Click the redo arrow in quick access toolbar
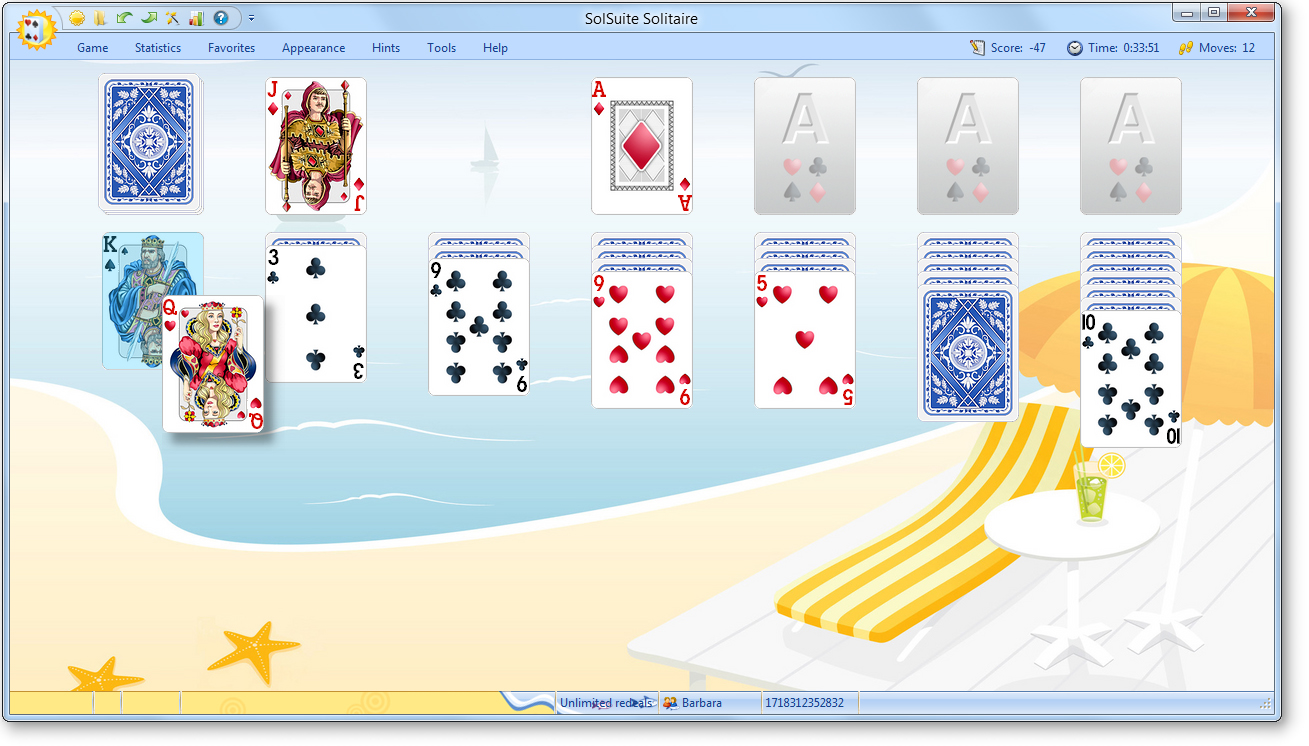This screenshot has width=1309, height=746. (148, 18)
